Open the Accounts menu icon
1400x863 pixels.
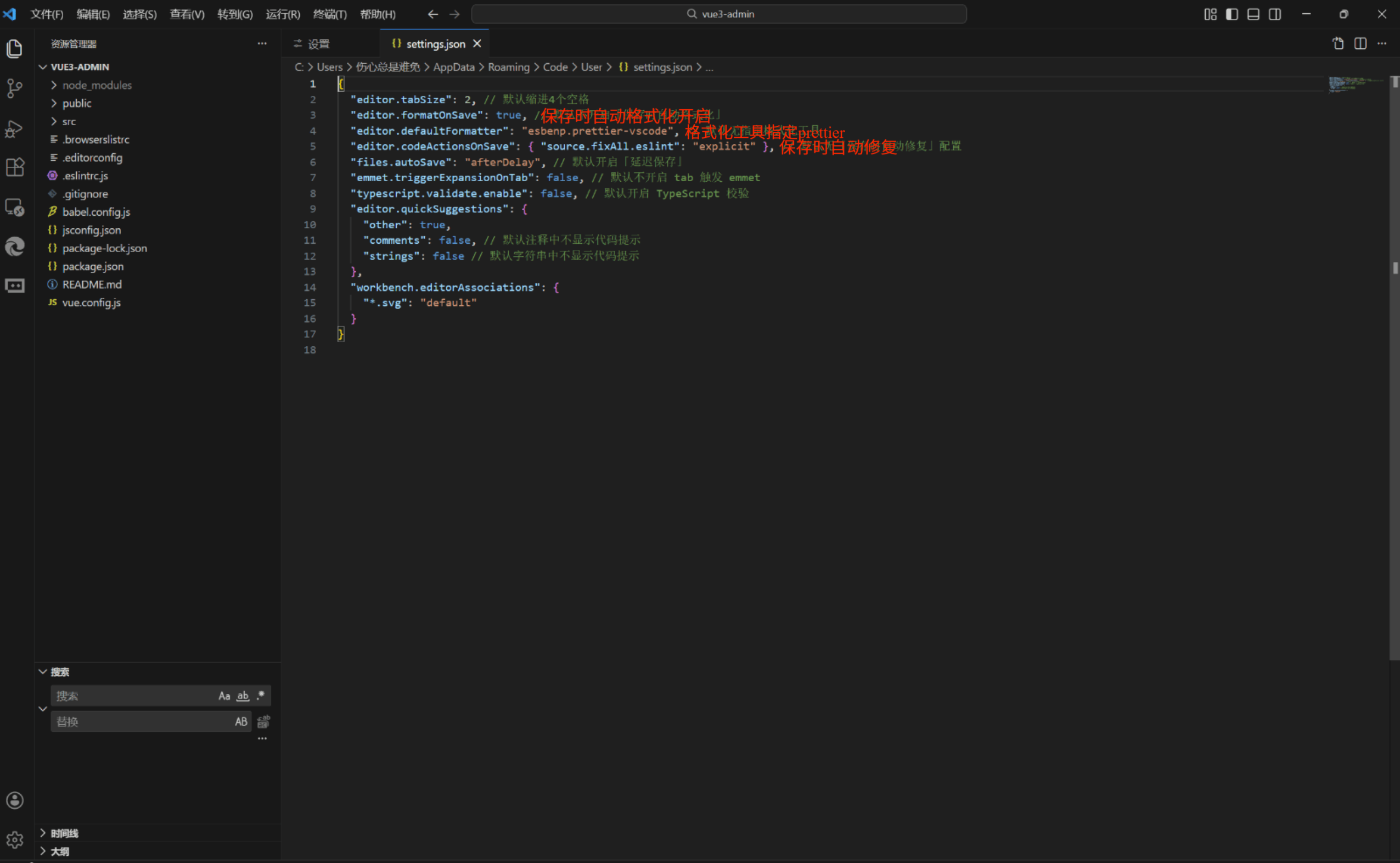click(14, 800)
